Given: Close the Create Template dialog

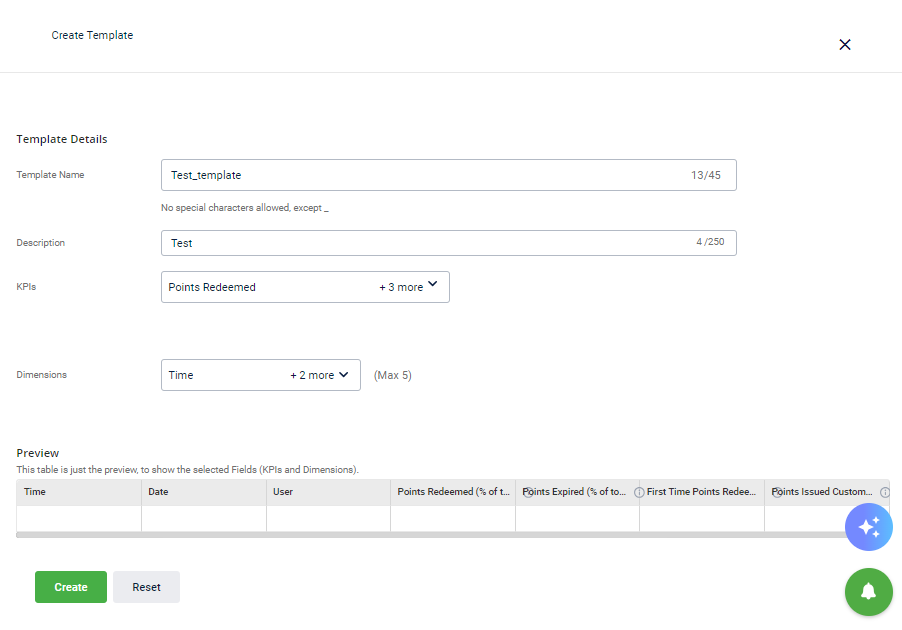Looking at the screenshot, I should click(844, 44).
